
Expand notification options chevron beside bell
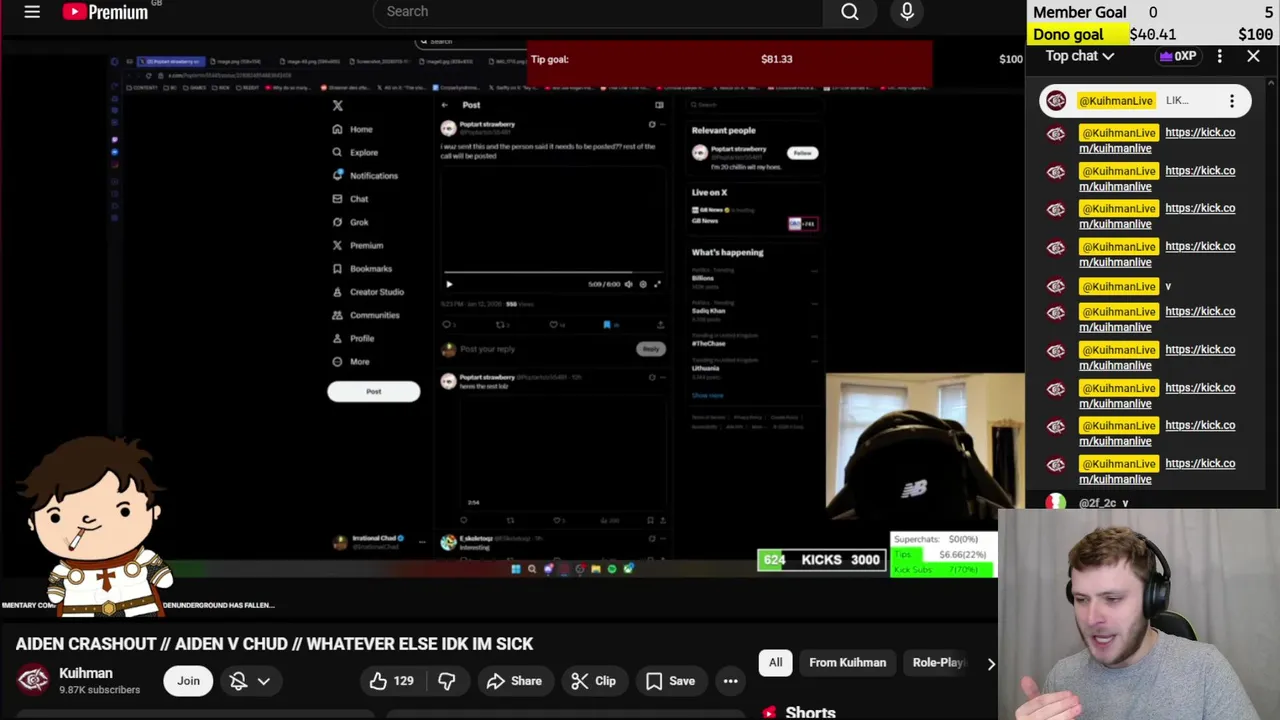(264, 681)
